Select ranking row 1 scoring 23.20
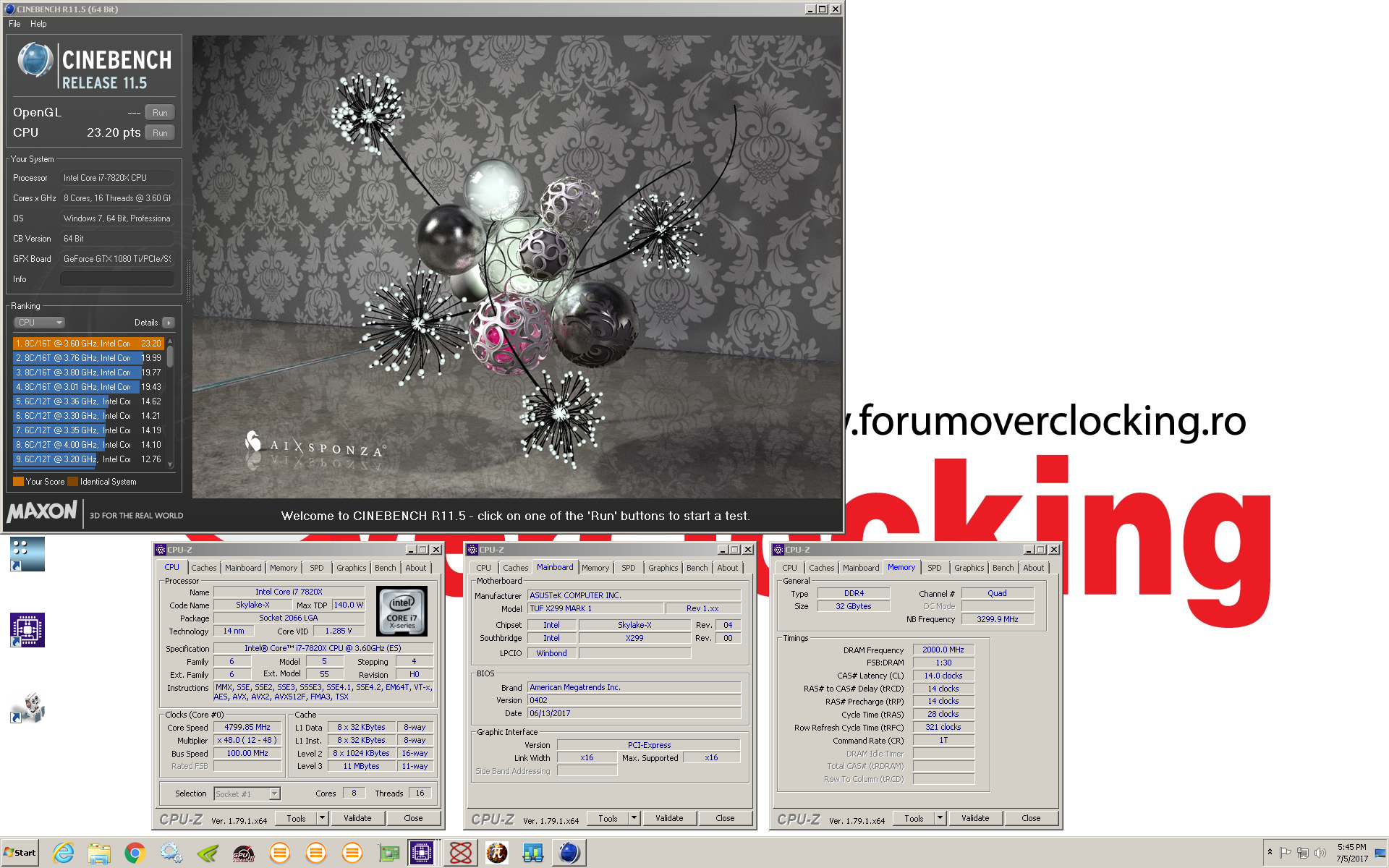The image size is (1389, 868). [x=88, y=344]
